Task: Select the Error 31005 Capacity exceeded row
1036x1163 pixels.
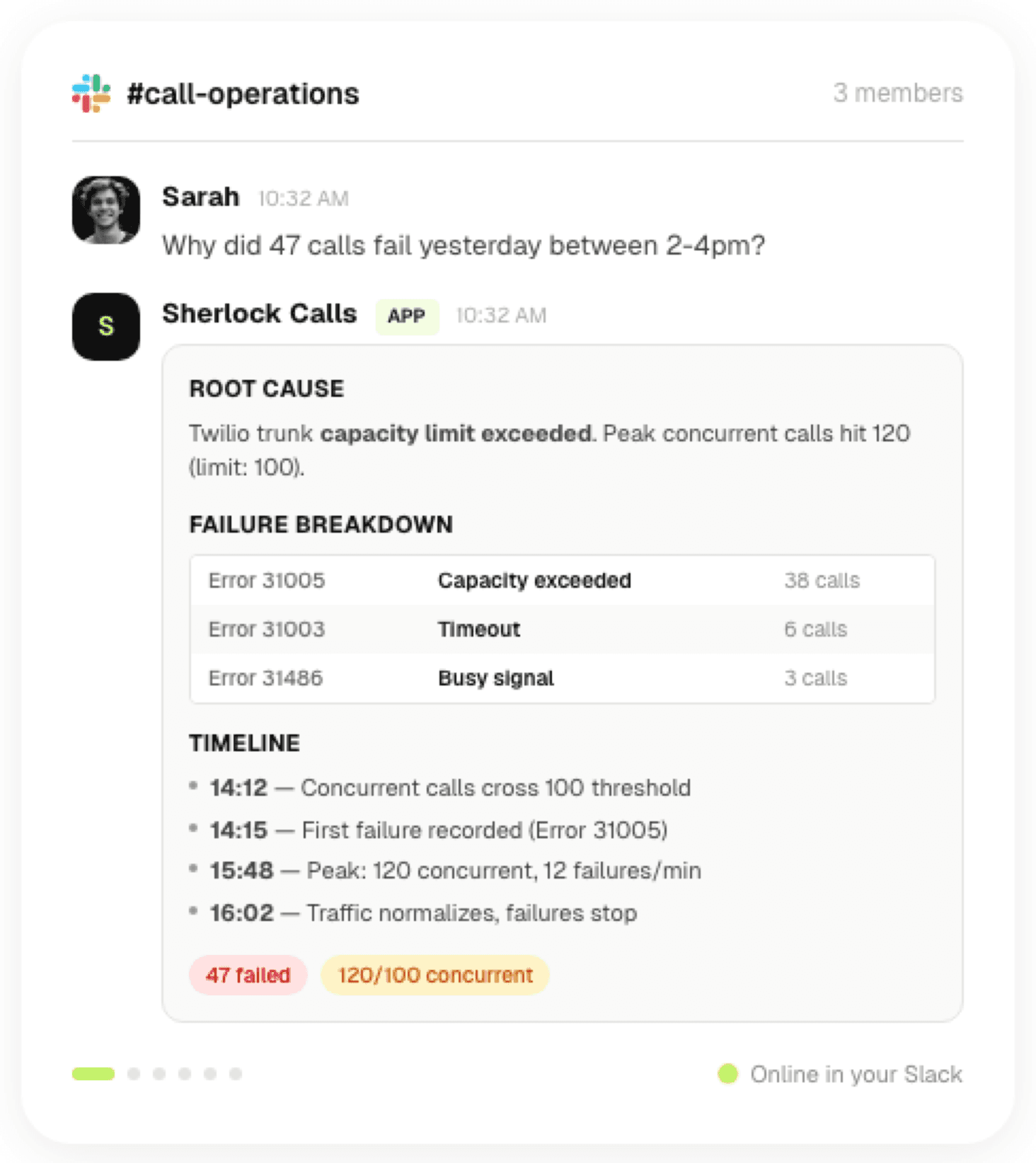Action: pos(562,580)
